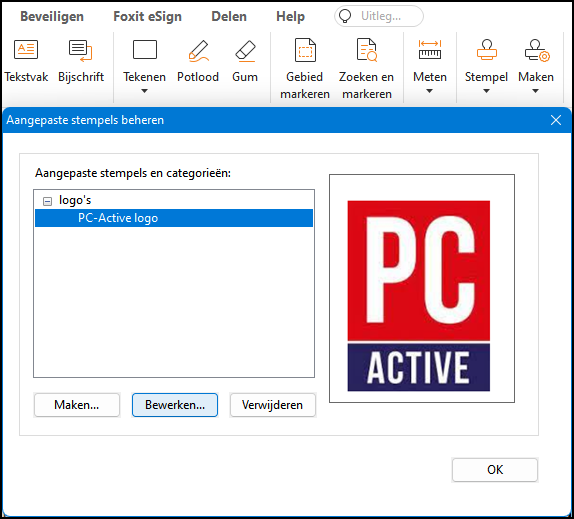Click the Verwijderen button

(273, 405)
